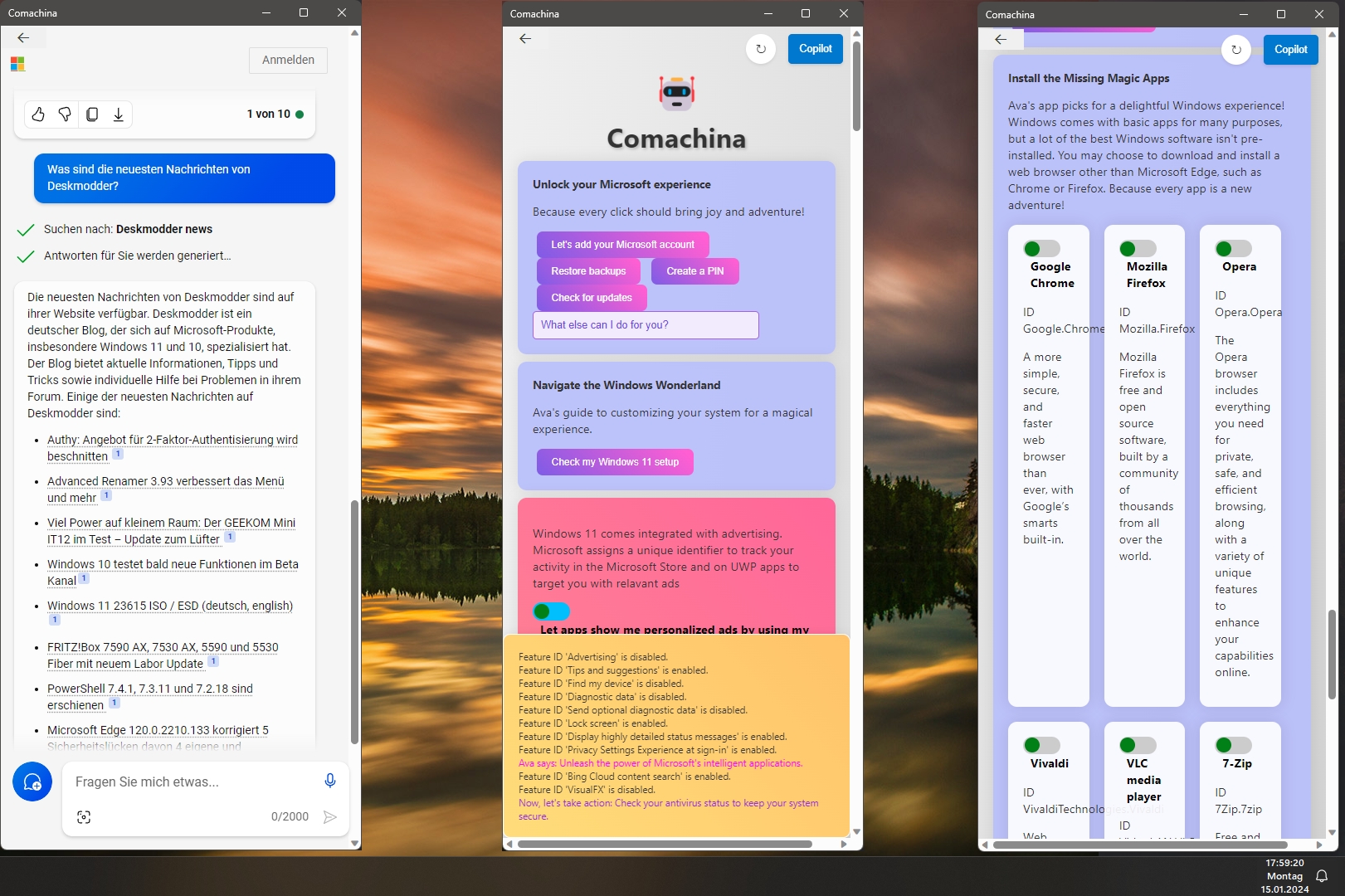
Task: Click the Create a PIN button
Action: pyautogui.click(x=695, y=271)
